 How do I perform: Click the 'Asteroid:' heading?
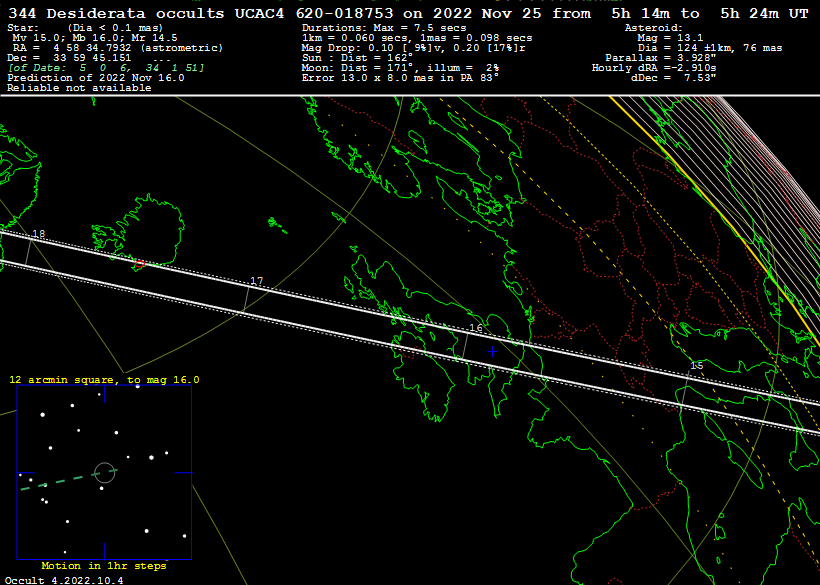pos(654,28)
